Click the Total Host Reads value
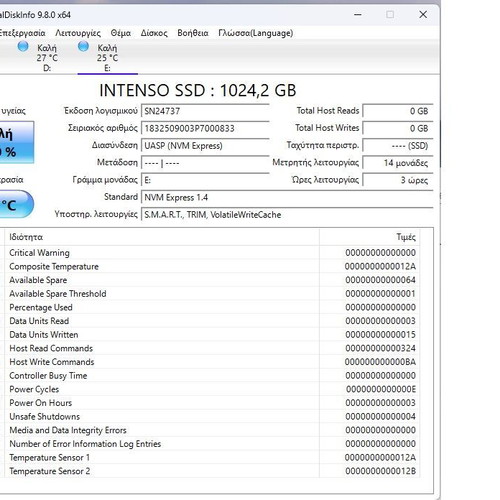500x500 pixels. tap(398, 111)
